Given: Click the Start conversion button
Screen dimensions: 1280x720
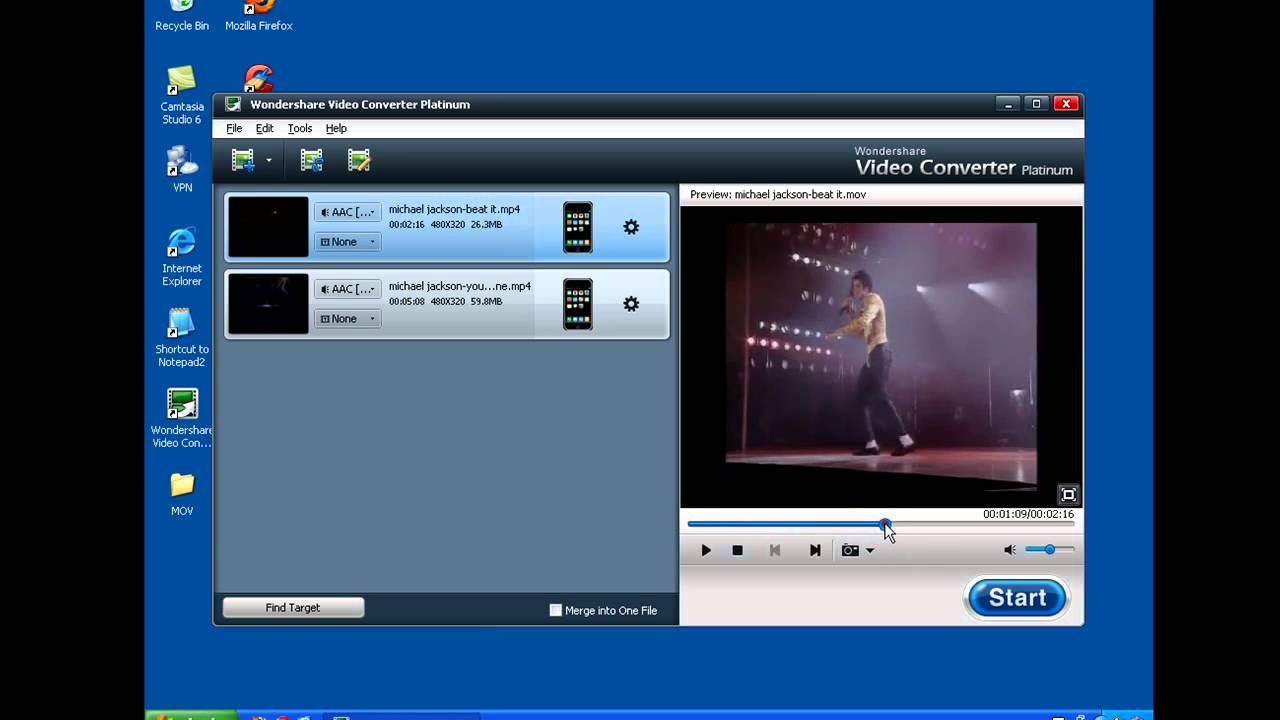Looking at the screenshot, I should (1017, 598).
